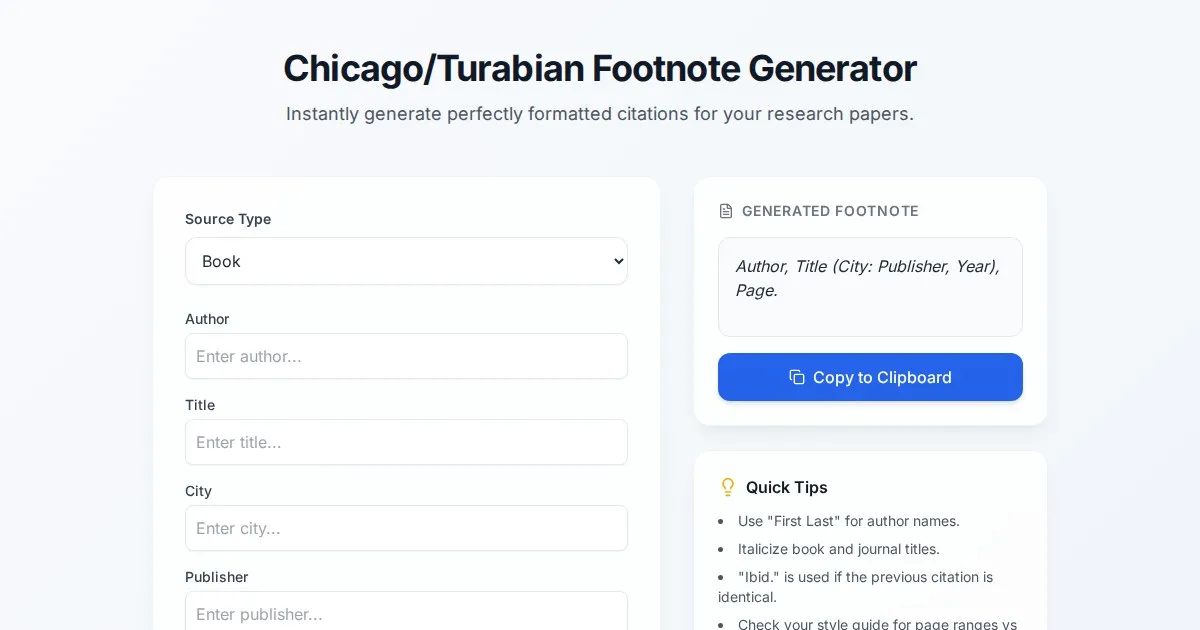Click the Chicago/Turabian Footnote Generator heading
The width and height of the screenshot is (1200, 630).
coord(600,69)
